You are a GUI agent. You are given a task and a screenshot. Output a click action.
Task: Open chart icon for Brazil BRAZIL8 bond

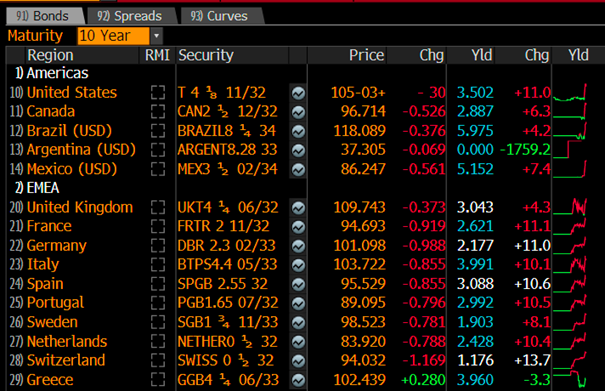[x=298, y=131]
